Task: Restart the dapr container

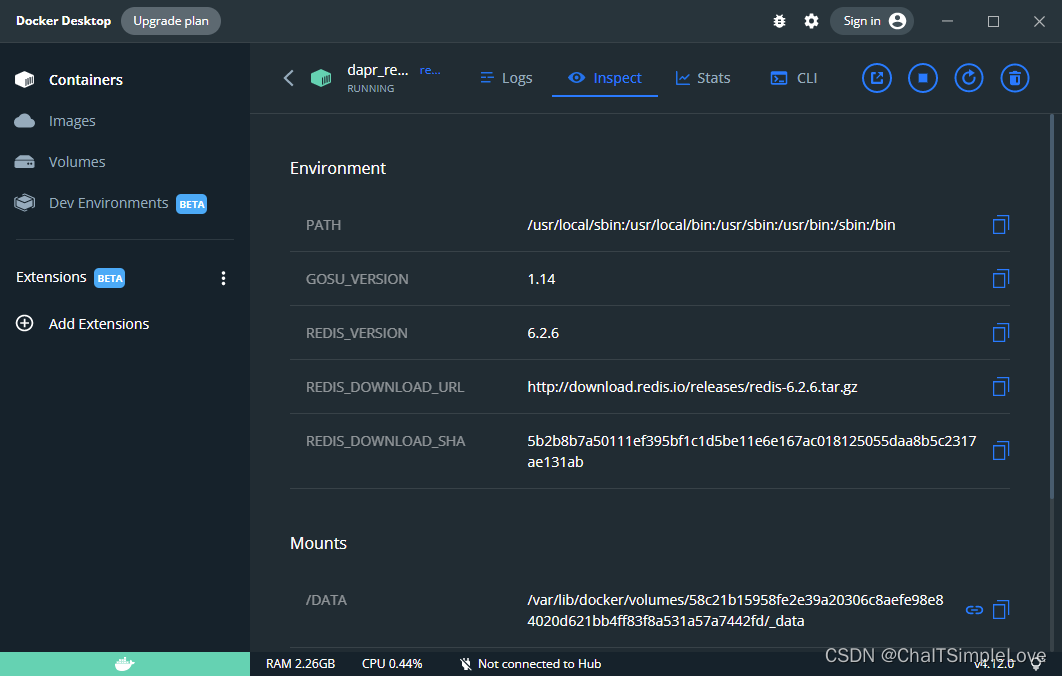Action: 968,78
